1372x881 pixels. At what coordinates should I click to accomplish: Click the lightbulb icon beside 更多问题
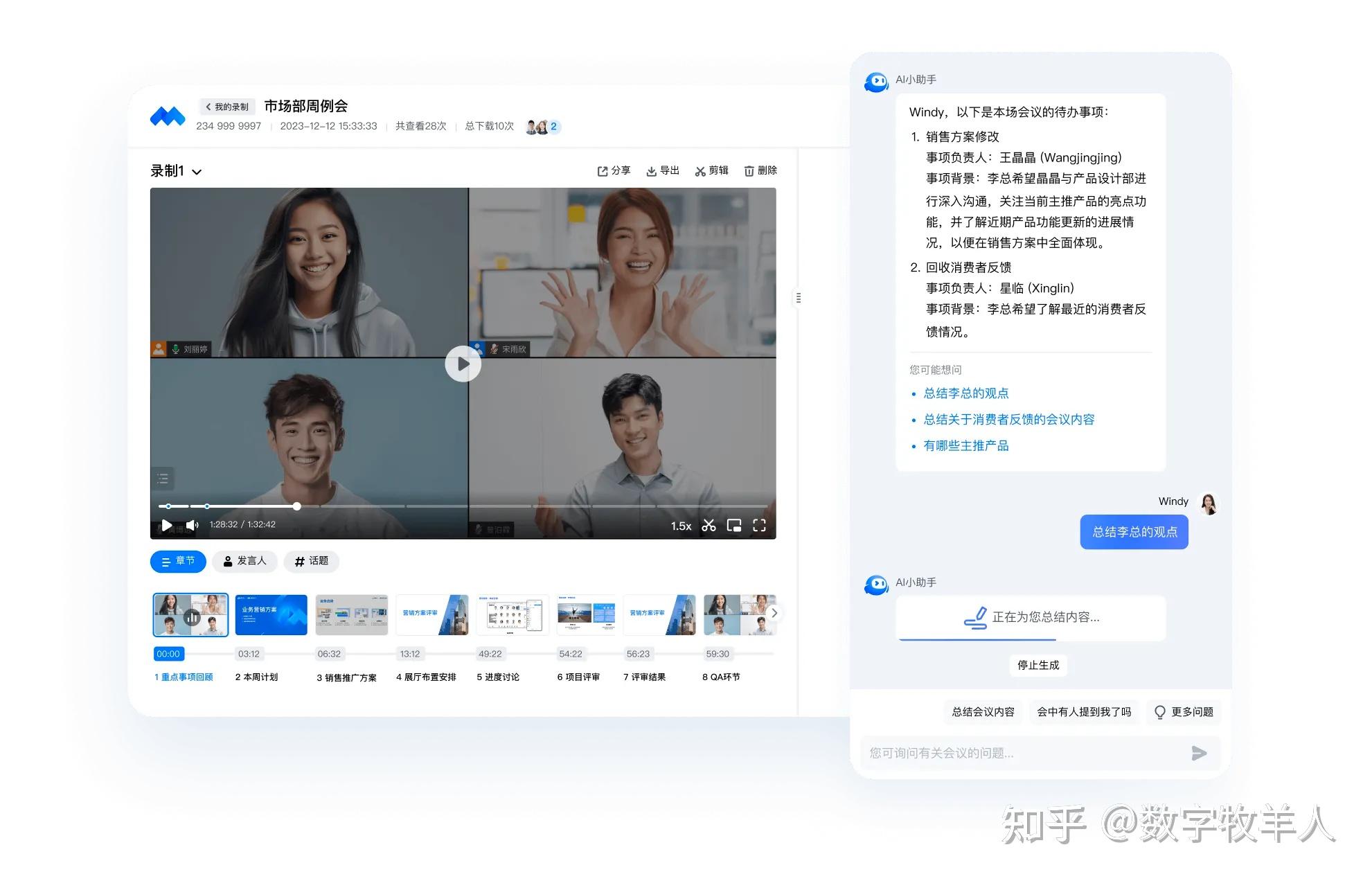pos(1160,712)
